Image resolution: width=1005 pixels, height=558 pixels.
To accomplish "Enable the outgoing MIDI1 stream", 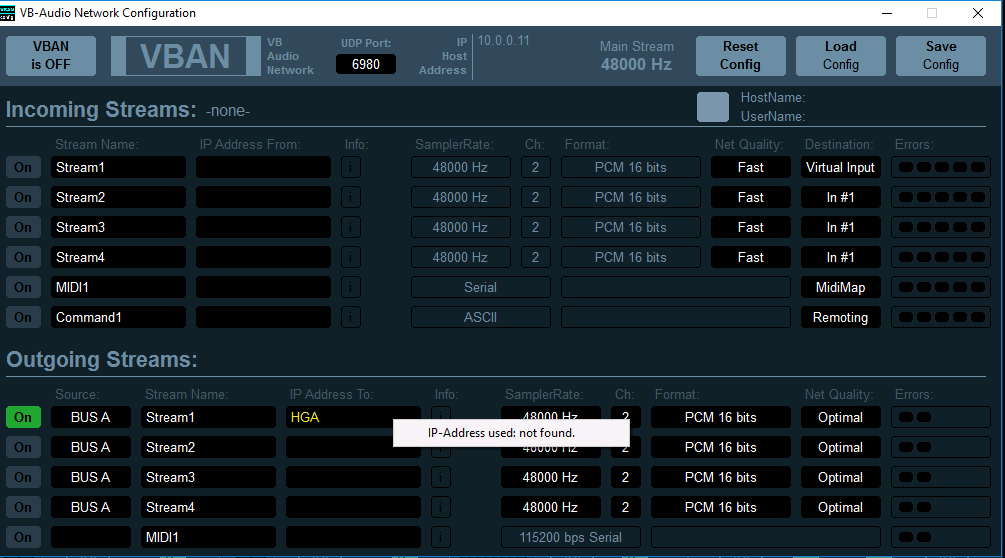I will pyautogui.click(x=23, y=537).
